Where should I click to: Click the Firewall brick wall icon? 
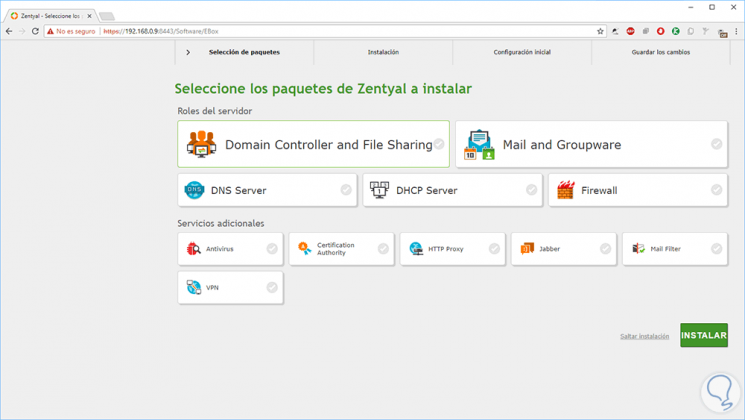(565, 190)
